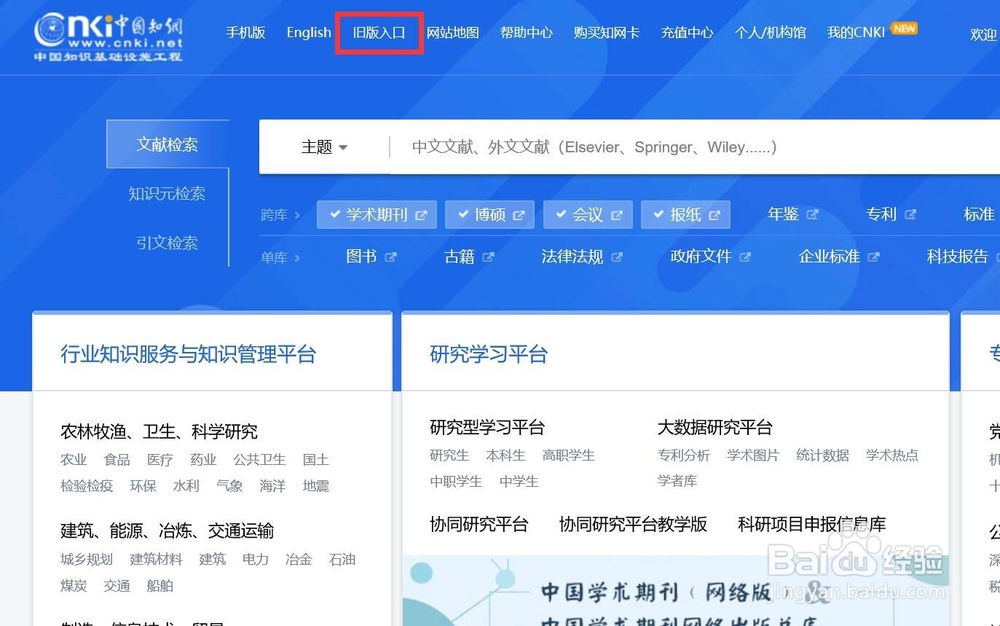Switch to the 引文检索 tab
This screenshot has width=1000, height=626.
(x=166, y=242)
